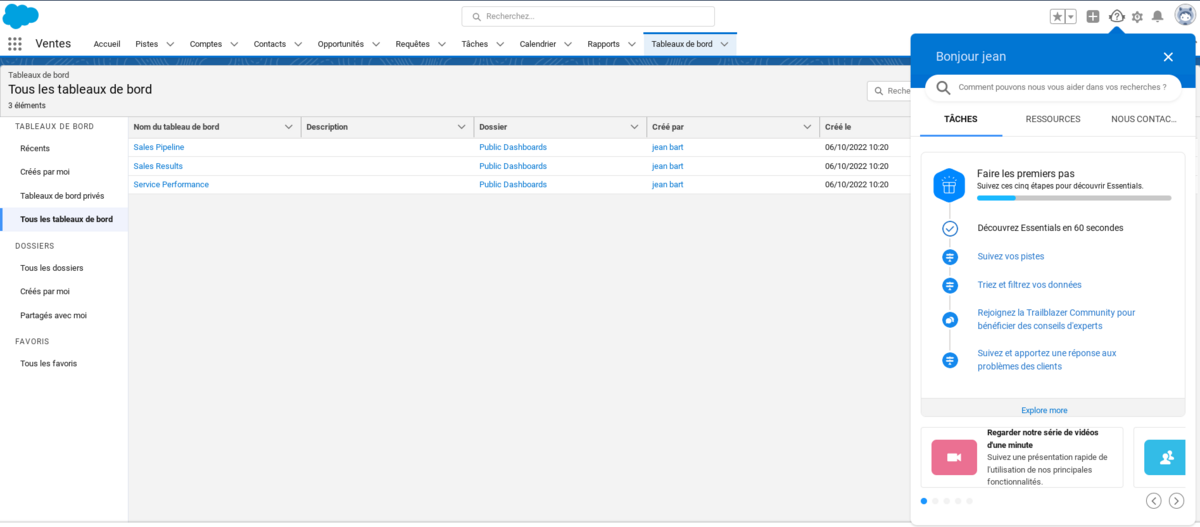Open the Description column menu chevron
This screenshot has height=527, width=1200.
462,127
